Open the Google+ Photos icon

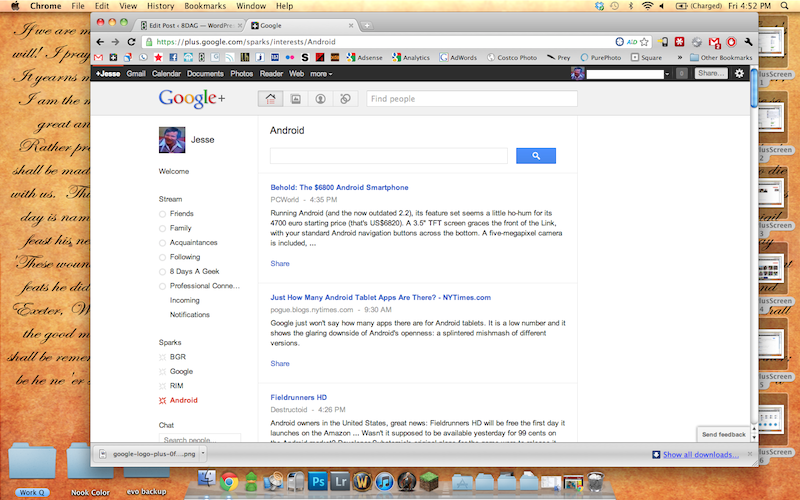295,99
